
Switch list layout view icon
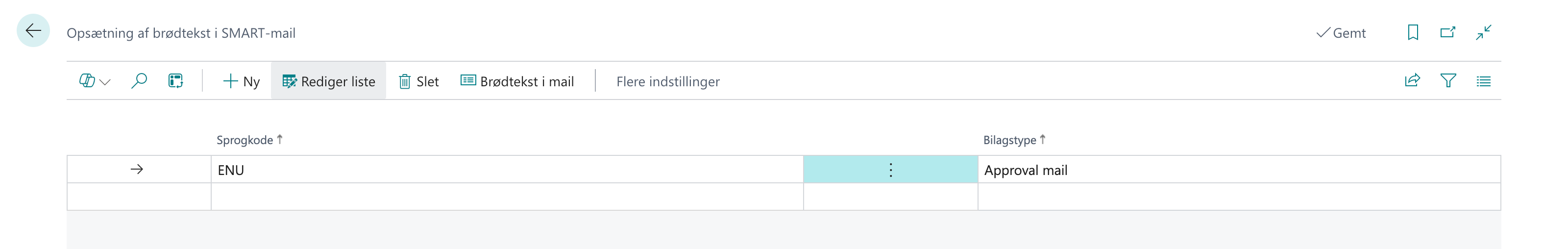pyautogui.click(x=1483, y=81)
